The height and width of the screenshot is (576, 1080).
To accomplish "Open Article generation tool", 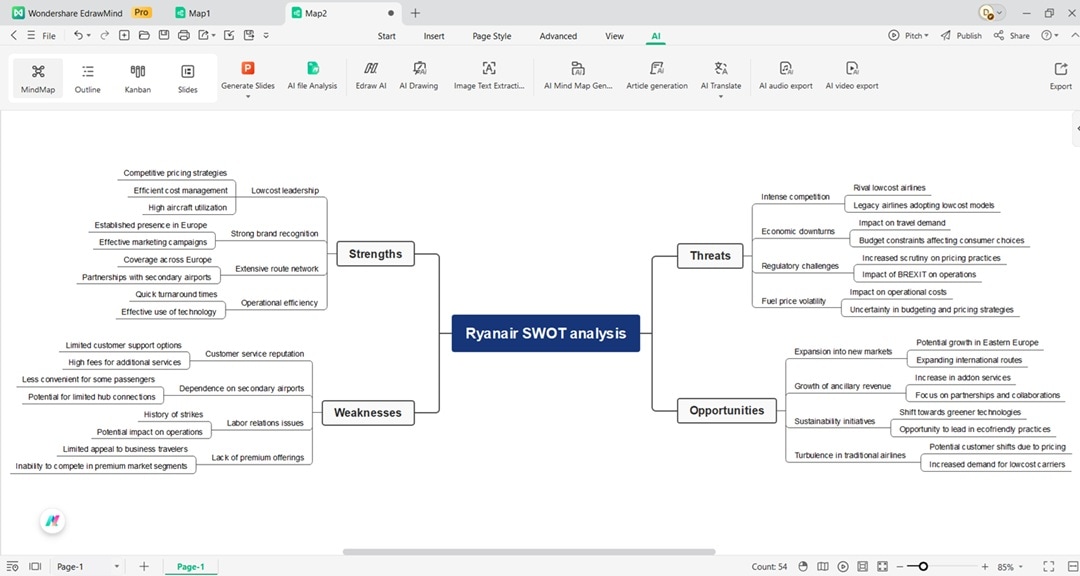I will 657,76.
